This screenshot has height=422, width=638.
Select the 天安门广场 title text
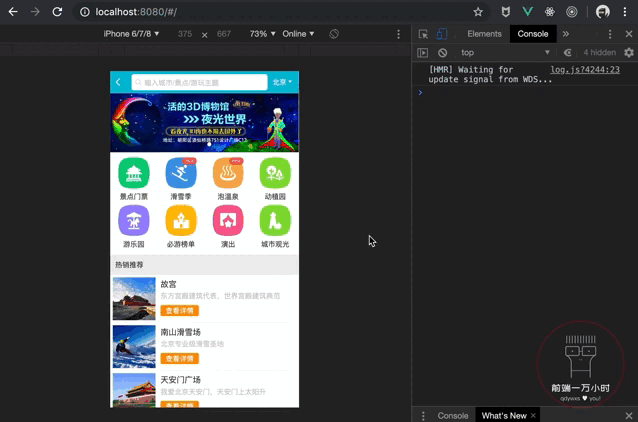180,380
